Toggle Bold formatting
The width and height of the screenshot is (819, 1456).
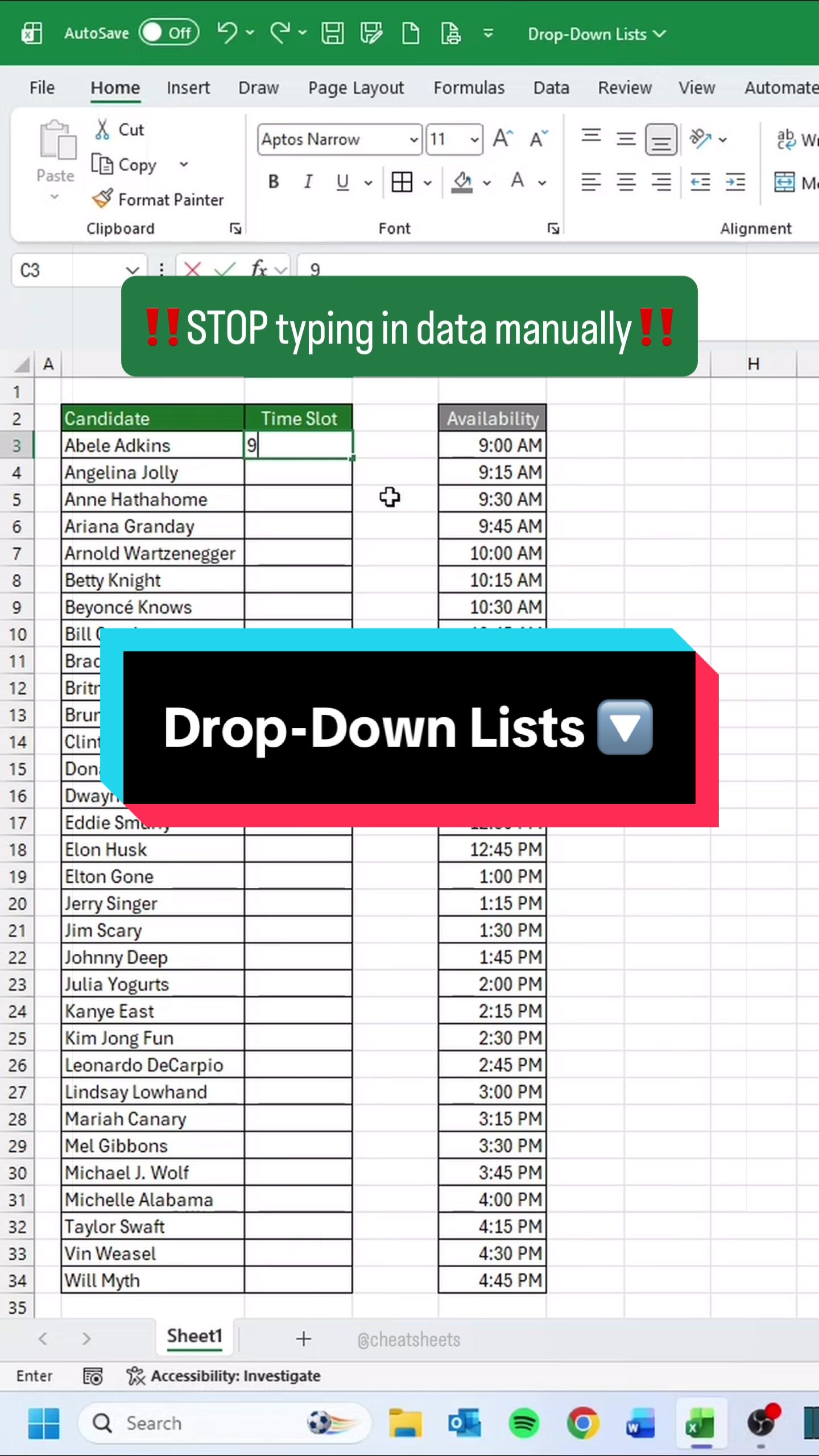pos(274,182)
